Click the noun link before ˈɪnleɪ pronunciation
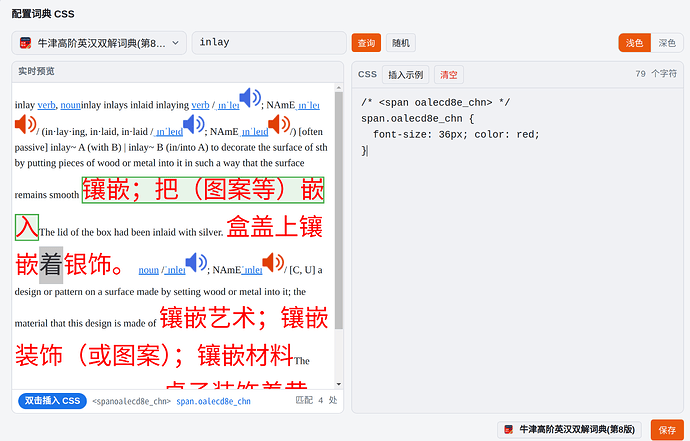The height and width of the screenshot is (441, 690). (149, 270)
